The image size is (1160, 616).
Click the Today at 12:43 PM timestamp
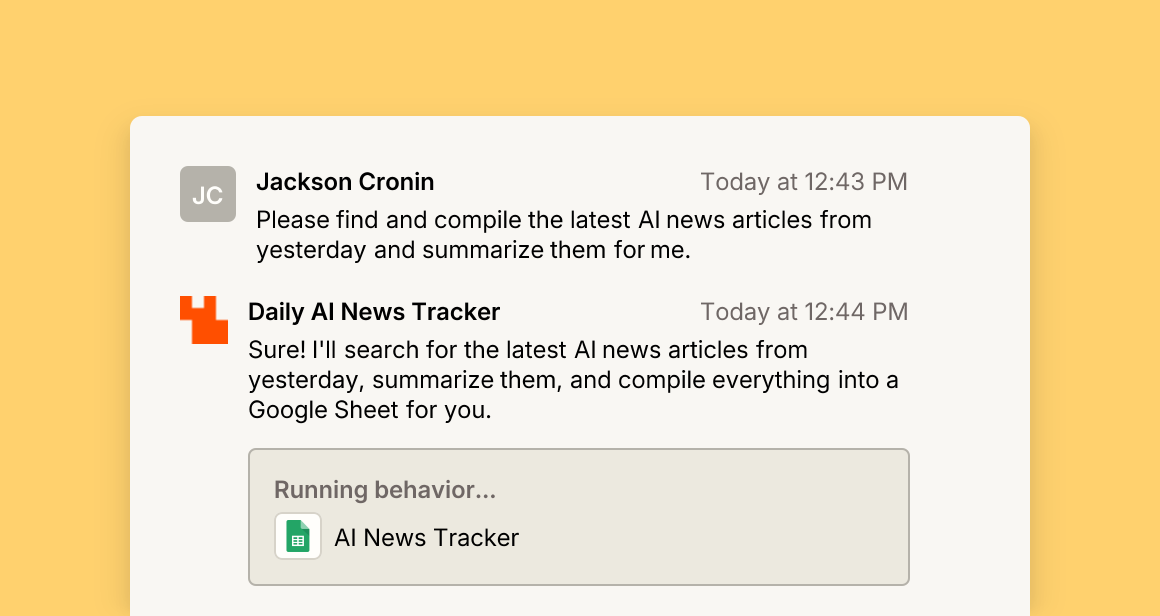click(x=804, y=182)
